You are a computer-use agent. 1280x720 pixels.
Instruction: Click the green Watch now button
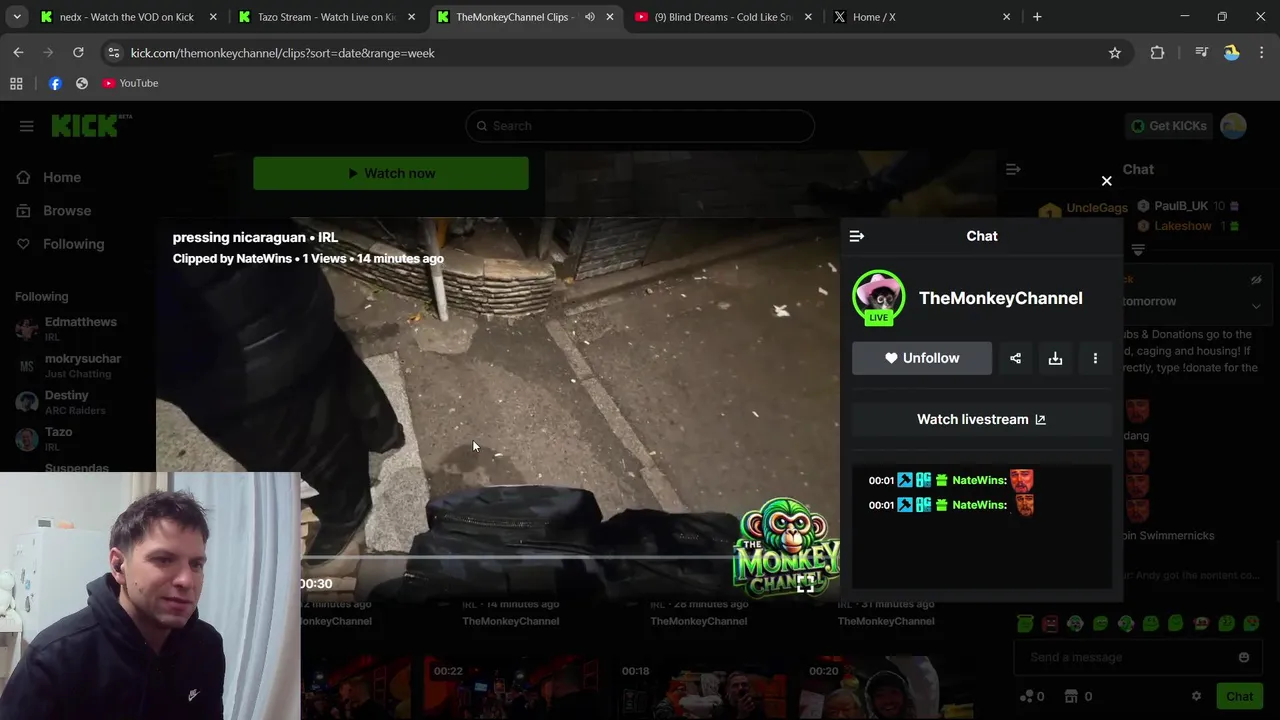click(391, 173)
